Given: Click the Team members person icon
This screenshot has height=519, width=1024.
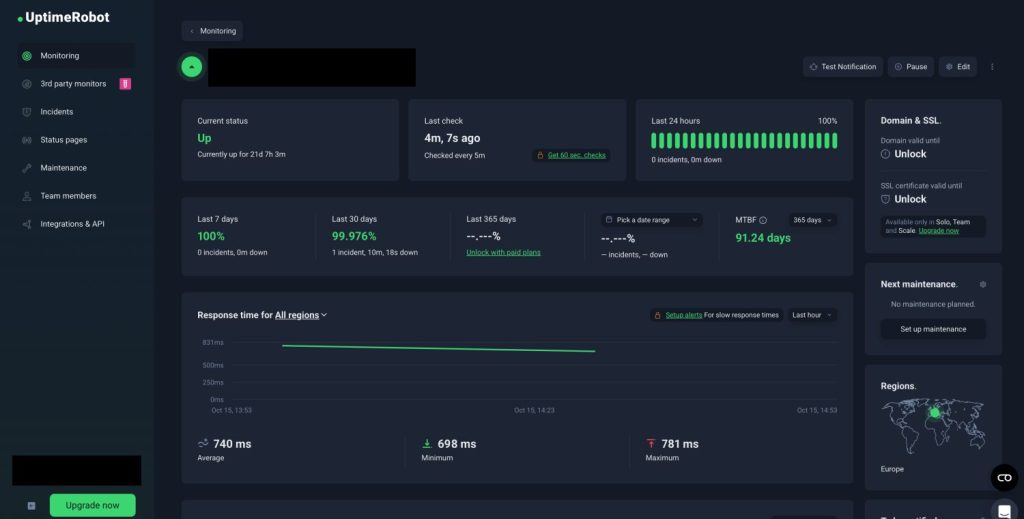Looking at the screenshot, I should [27, 197].
